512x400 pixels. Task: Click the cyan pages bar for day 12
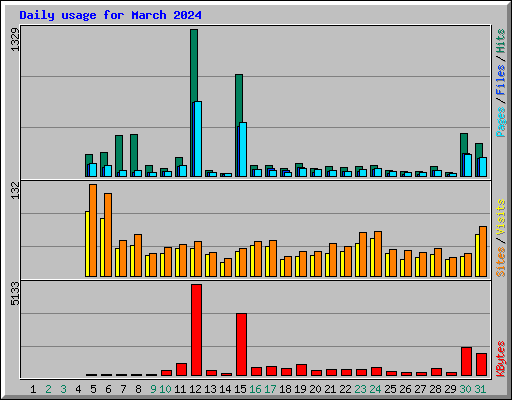pyautogui.click(x=198, y=139)
